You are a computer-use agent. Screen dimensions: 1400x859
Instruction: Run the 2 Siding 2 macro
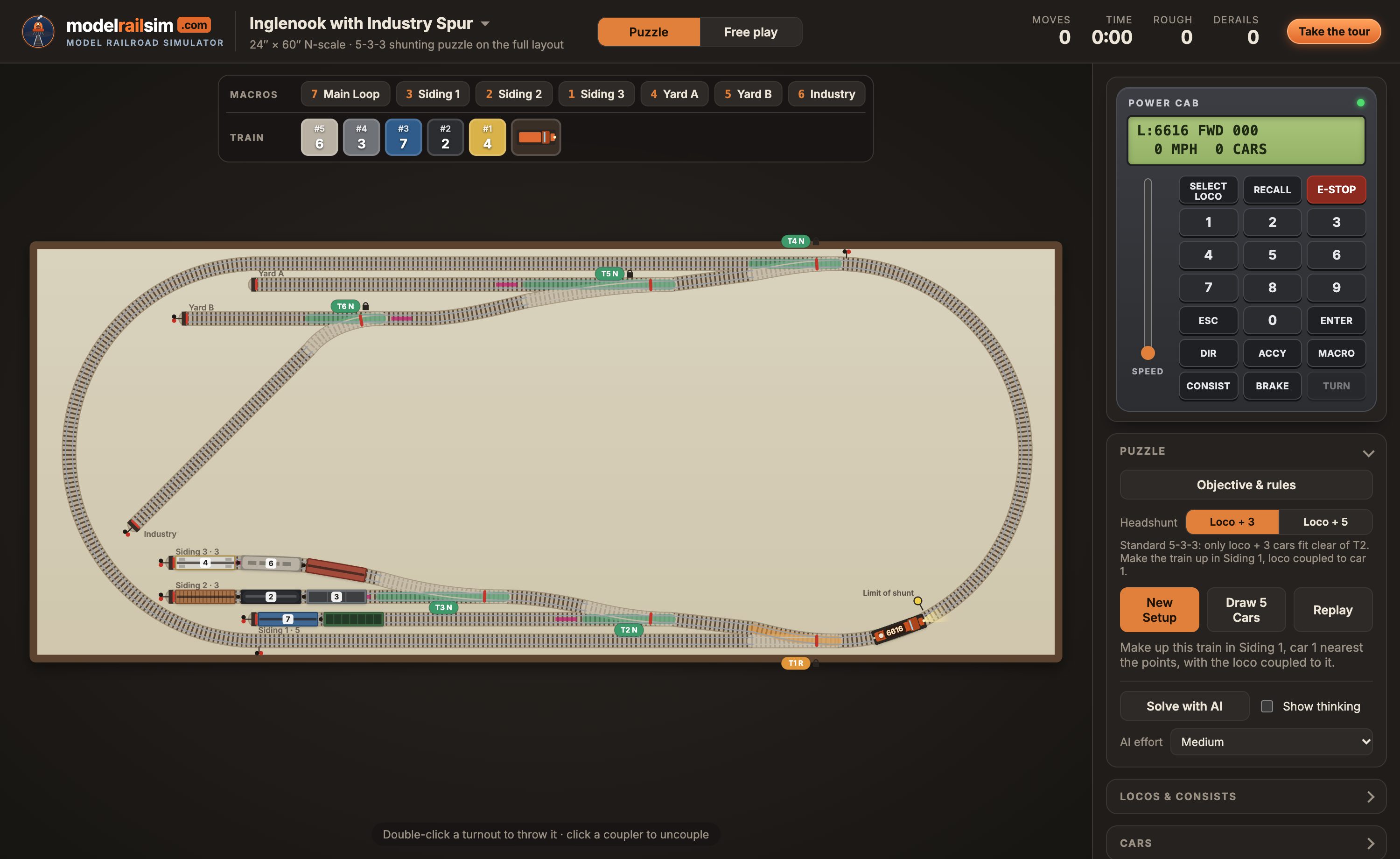(x=514, y=94)
